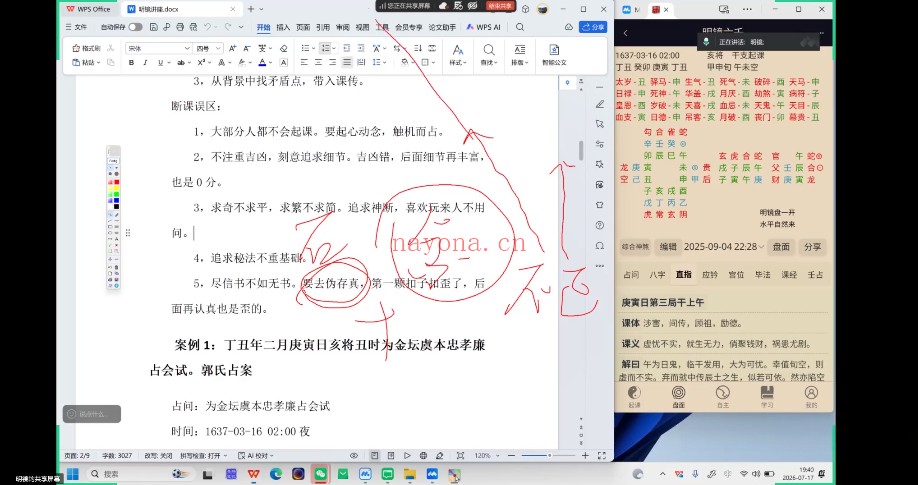The width and height of the screenshot is (918, 485).
Task: Click the underline formatting icon
Action: coord(158,63)
